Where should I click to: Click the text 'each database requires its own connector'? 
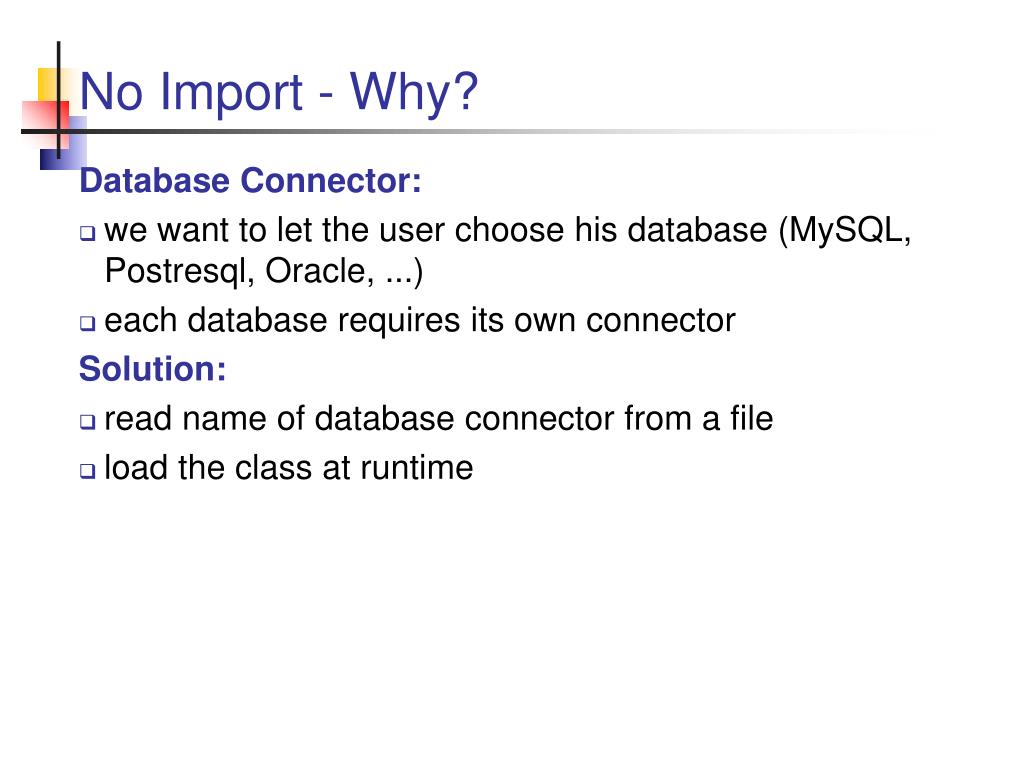420,320
